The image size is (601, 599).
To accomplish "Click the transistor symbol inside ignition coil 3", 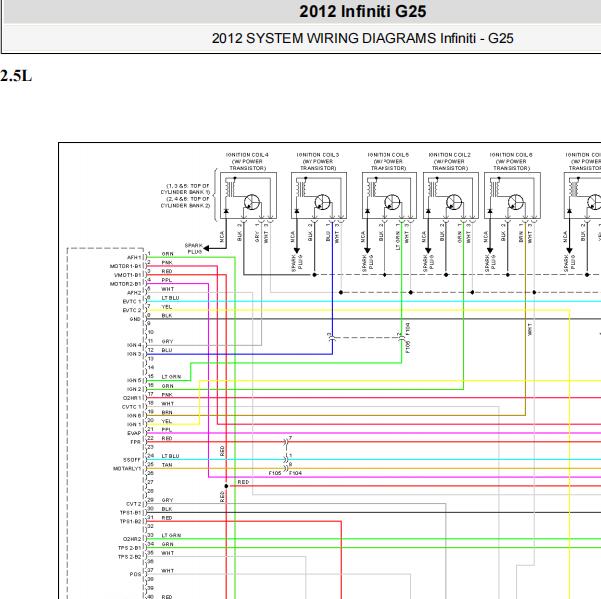I will [322, 202].
